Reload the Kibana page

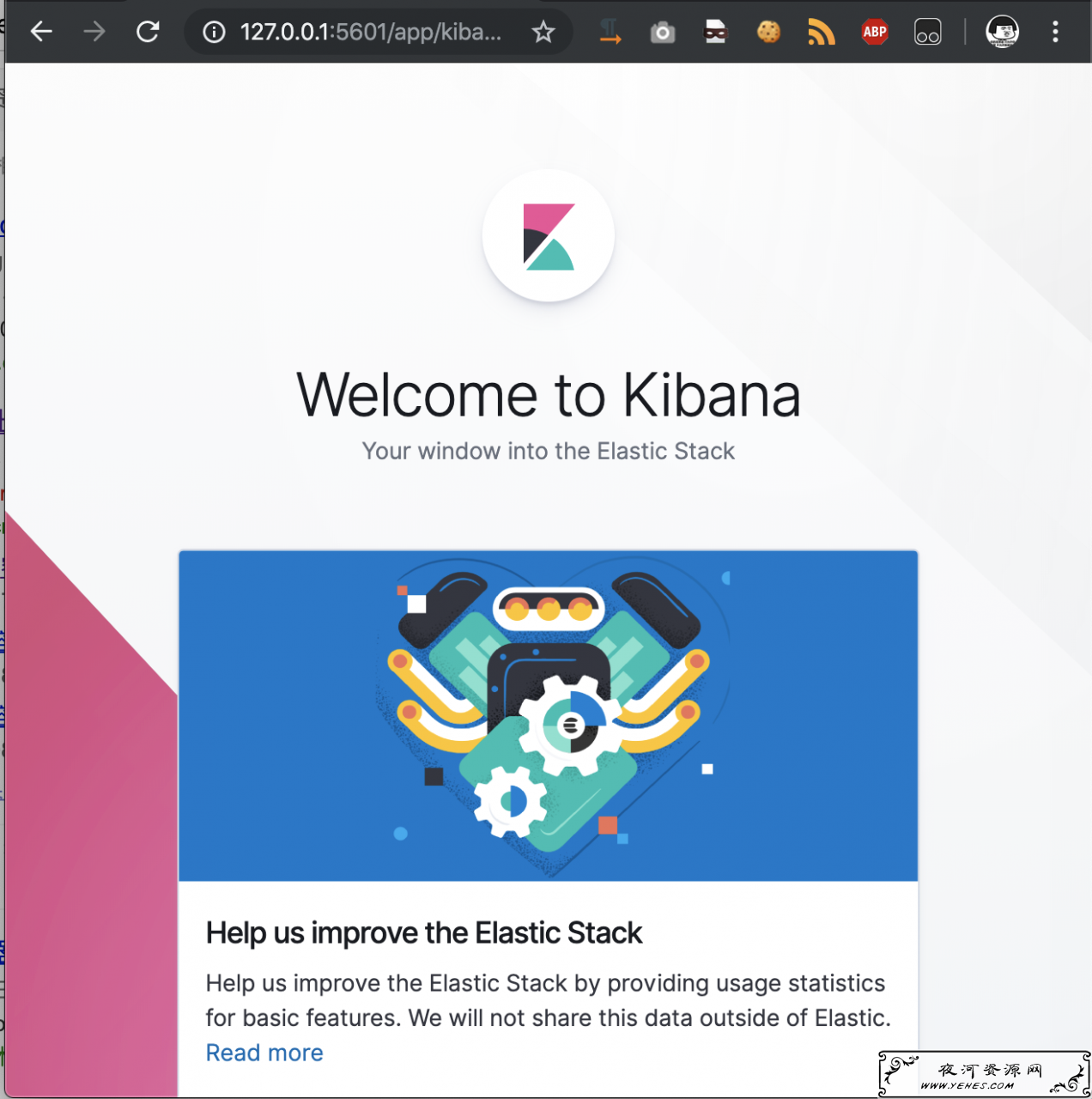[x=148, y=33]
